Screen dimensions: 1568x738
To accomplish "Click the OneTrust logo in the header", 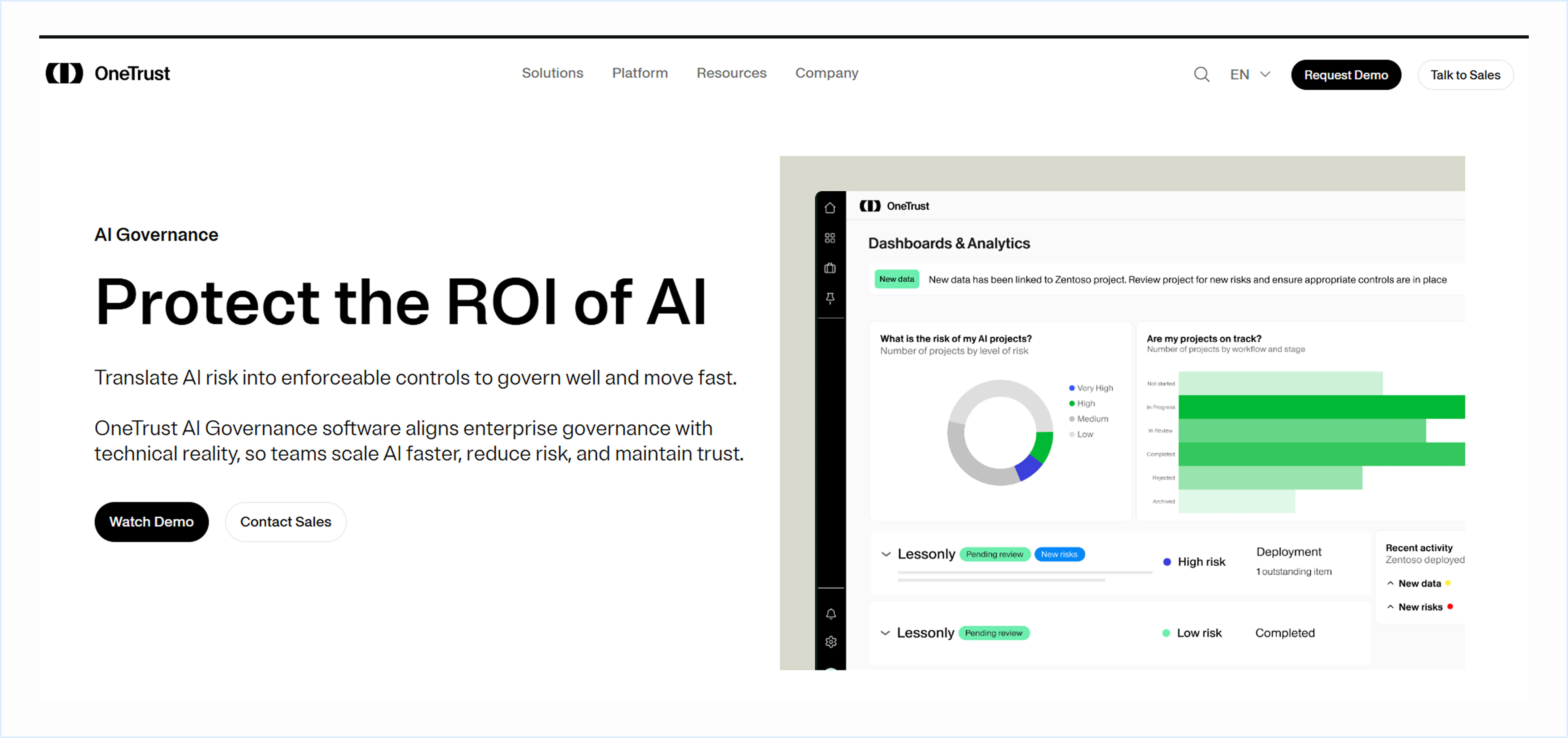I will click(x=108, y=74).
